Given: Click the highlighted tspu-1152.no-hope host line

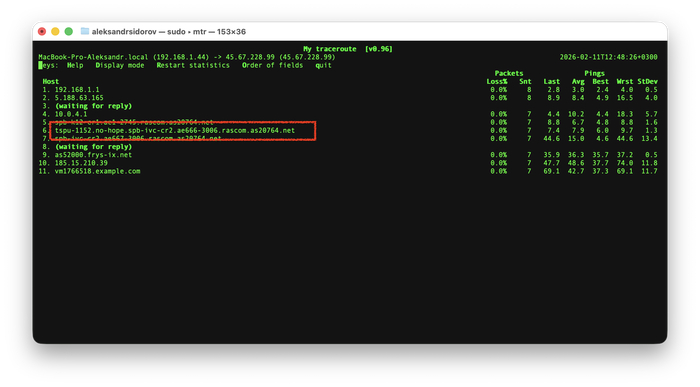Looking at the screenshot, I should click(x=175, y=130).
